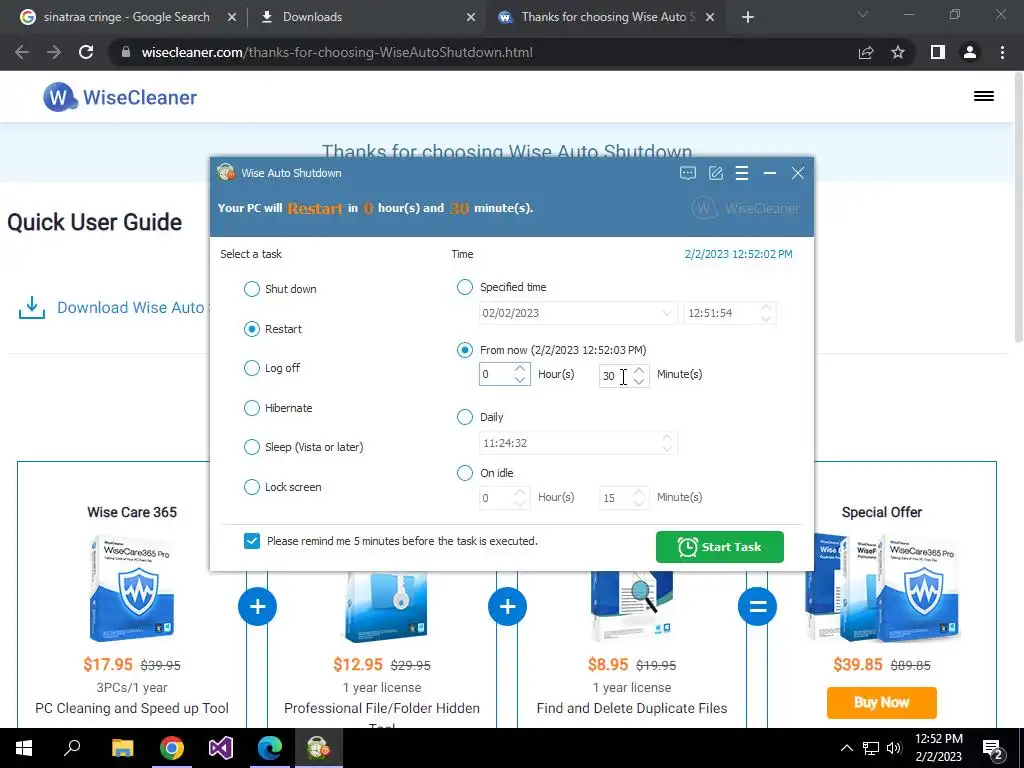This screenshot has width=1024, height=768.
Task: Open Chrome tab search chevron
Action: coord(863,14)
